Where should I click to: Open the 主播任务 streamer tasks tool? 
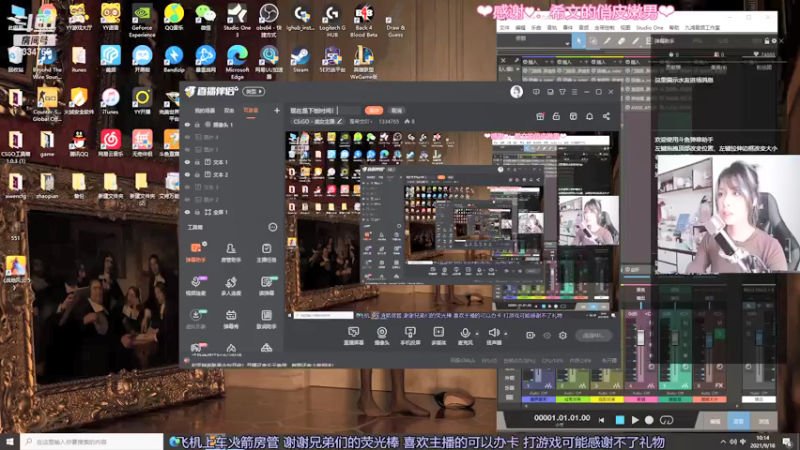point(266,252)
